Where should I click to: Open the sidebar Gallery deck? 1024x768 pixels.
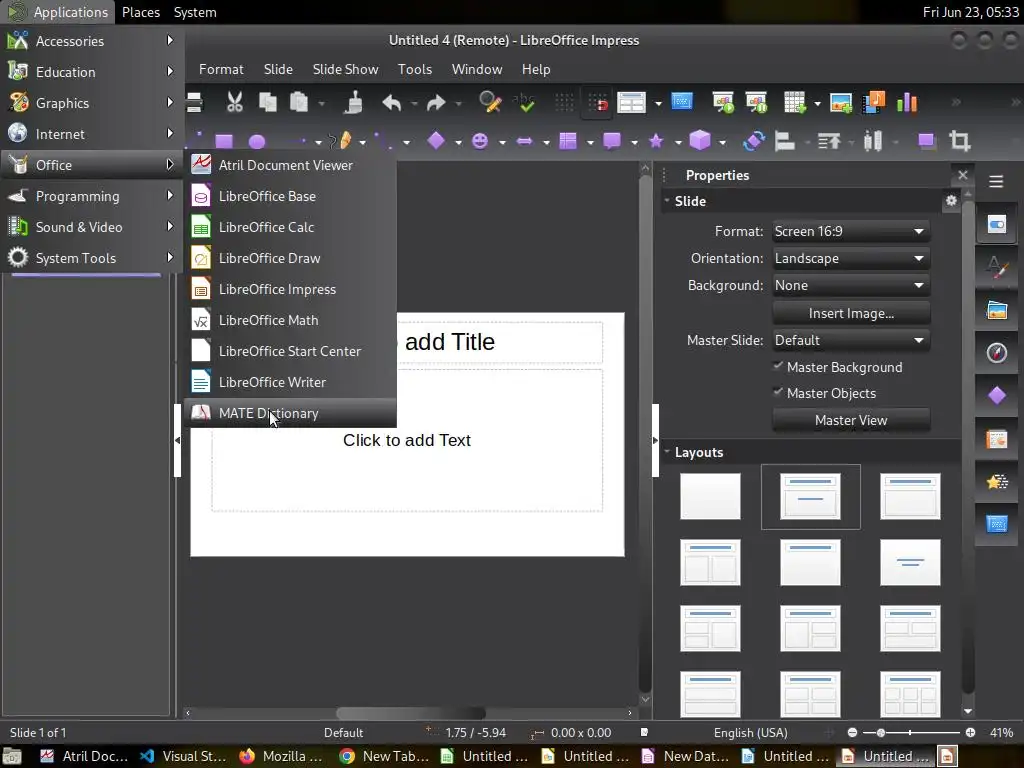[997, 310]
